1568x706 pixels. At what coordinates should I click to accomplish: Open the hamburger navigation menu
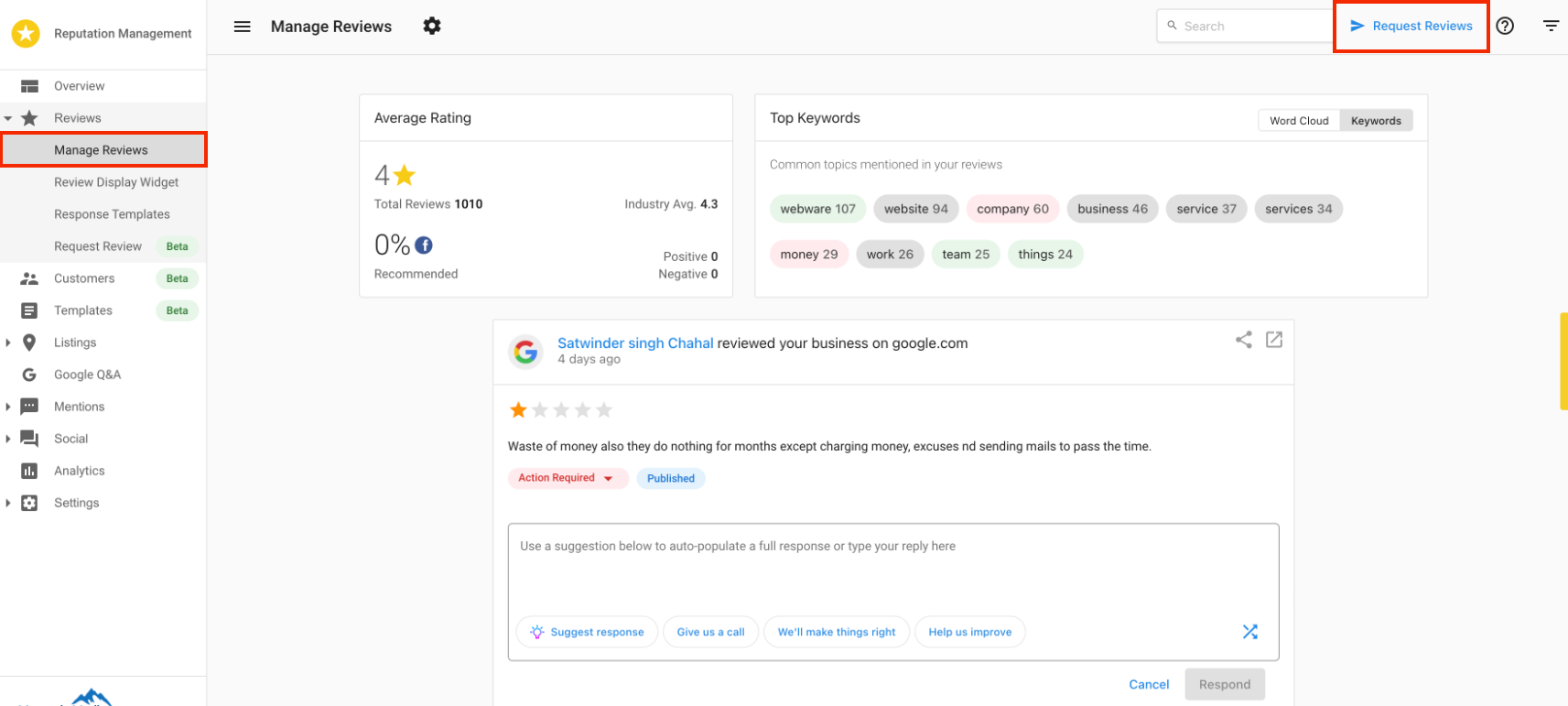pos(242,27)
